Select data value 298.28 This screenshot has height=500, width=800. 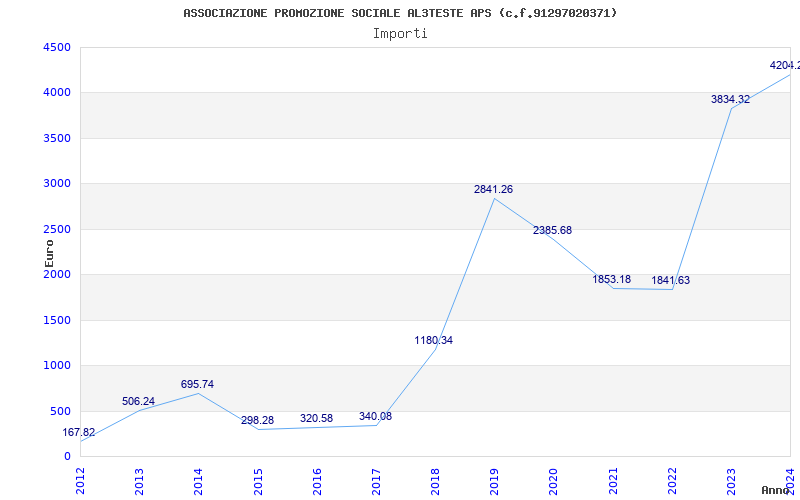click(257, 420)
